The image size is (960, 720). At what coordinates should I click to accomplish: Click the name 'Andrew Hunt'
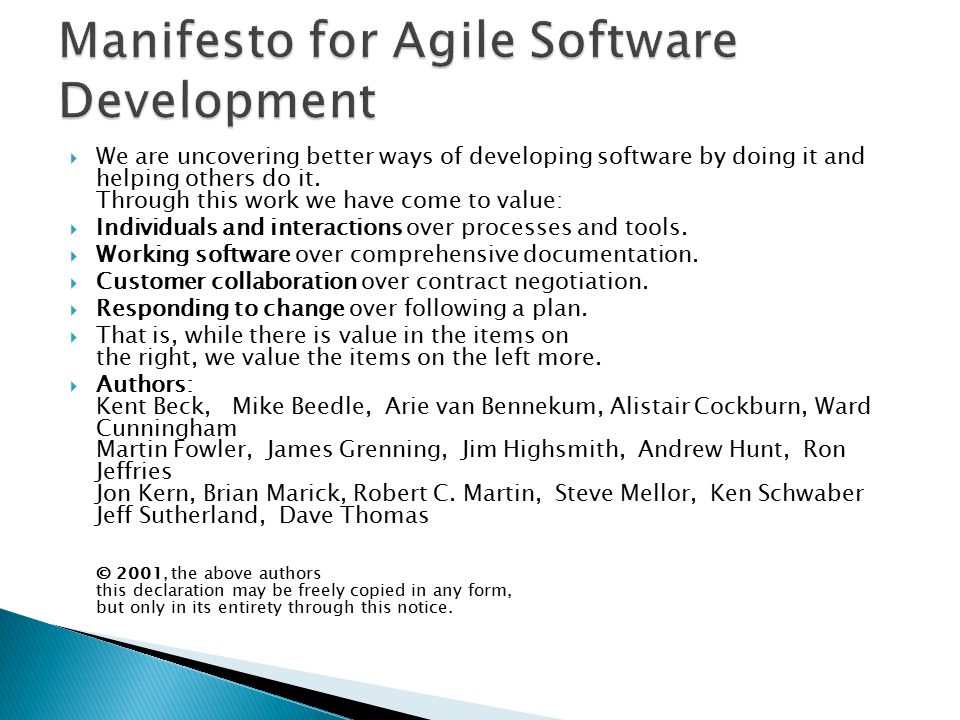tap(710, 449)
